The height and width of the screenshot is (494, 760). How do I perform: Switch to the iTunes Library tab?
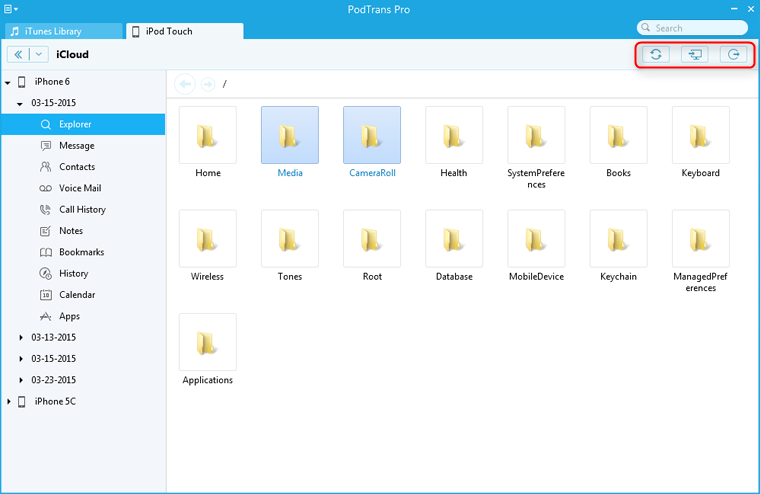coord(61,31)
